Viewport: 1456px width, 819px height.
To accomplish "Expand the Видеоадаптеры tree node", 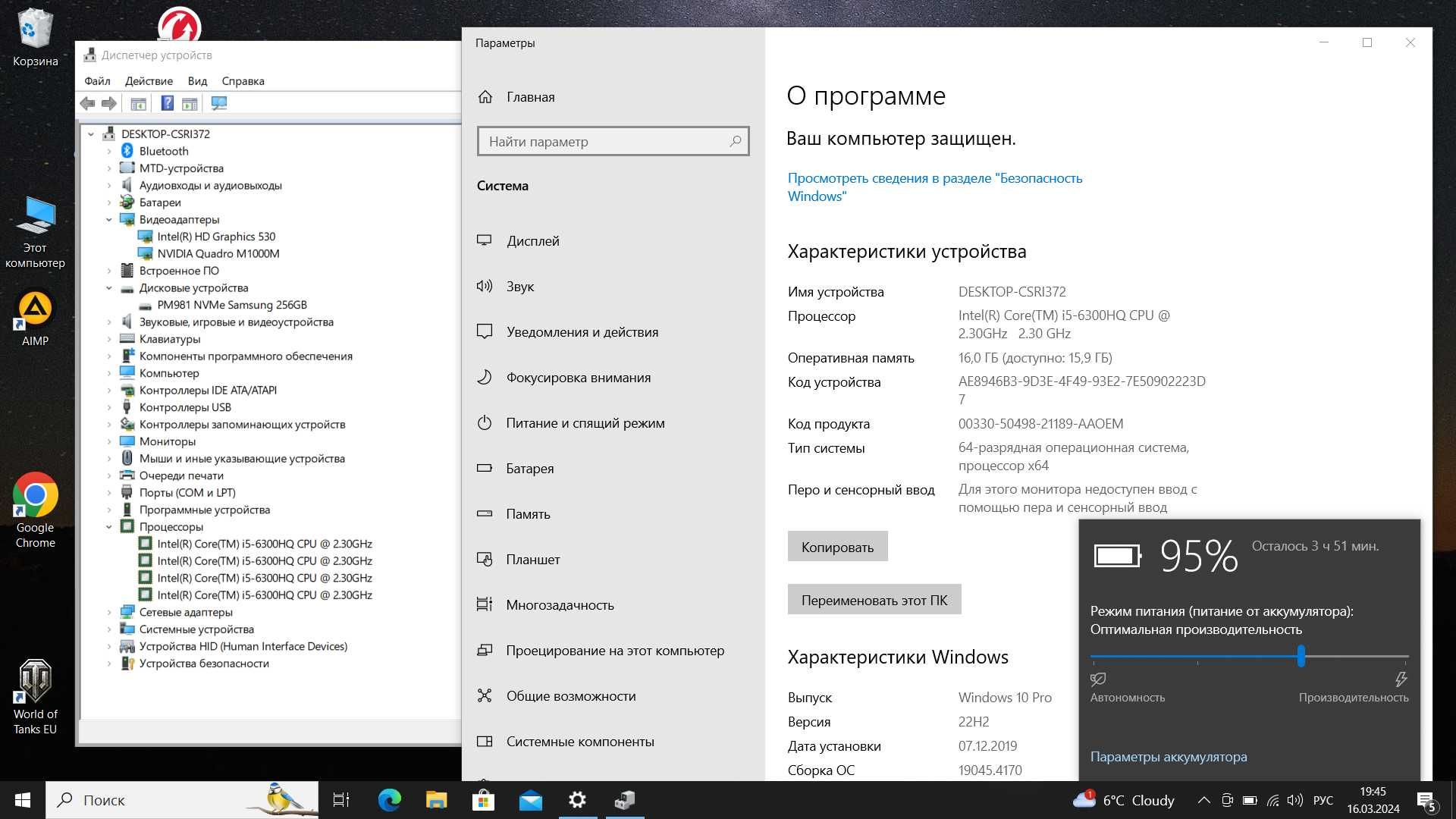I will click(x=108, y=219).
